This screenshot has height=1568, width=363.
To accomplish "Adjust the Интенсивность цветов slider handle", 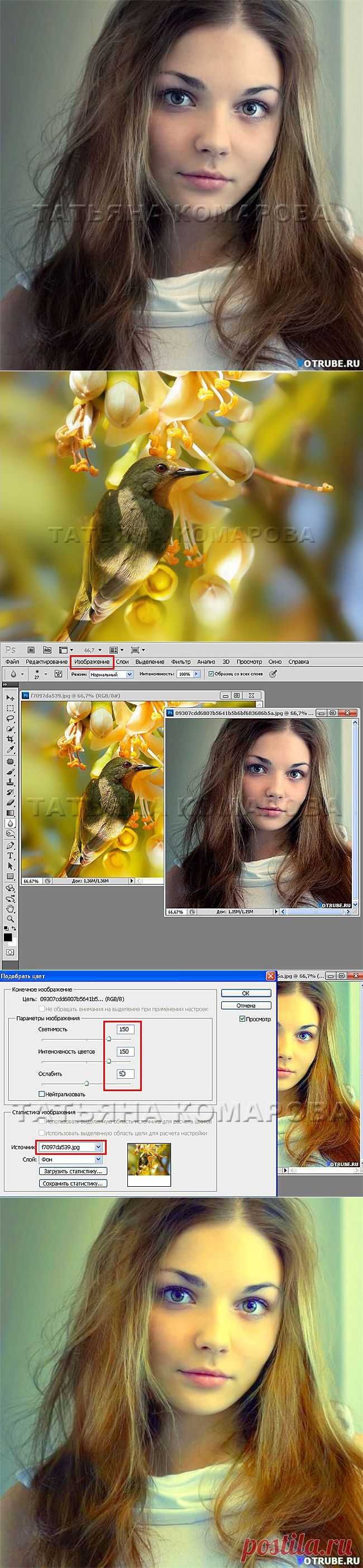I will coord(109,1060).
